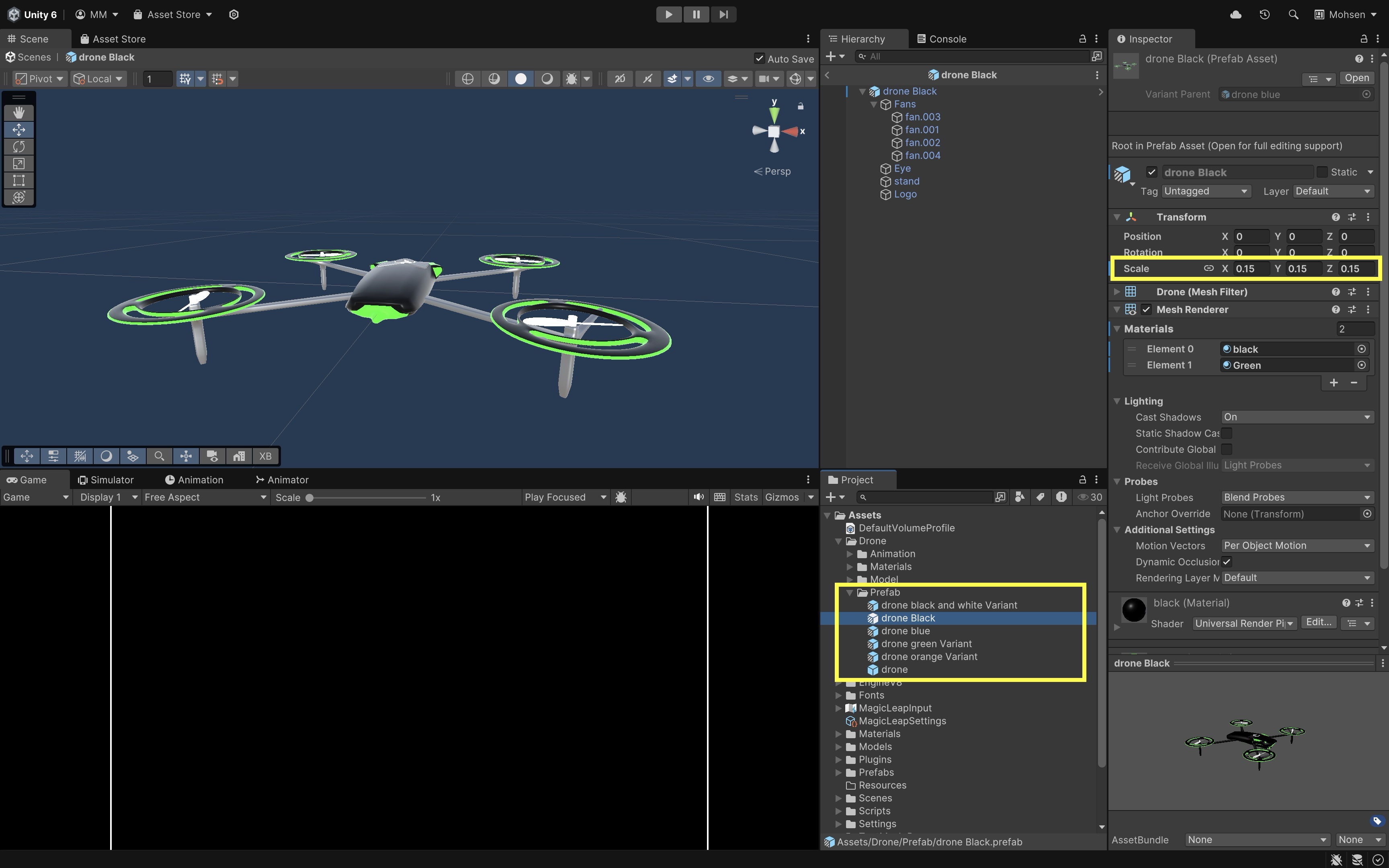Screen dimensions: 1389x868
Task: Click the Pause button
Action: [x=696, y=14]
